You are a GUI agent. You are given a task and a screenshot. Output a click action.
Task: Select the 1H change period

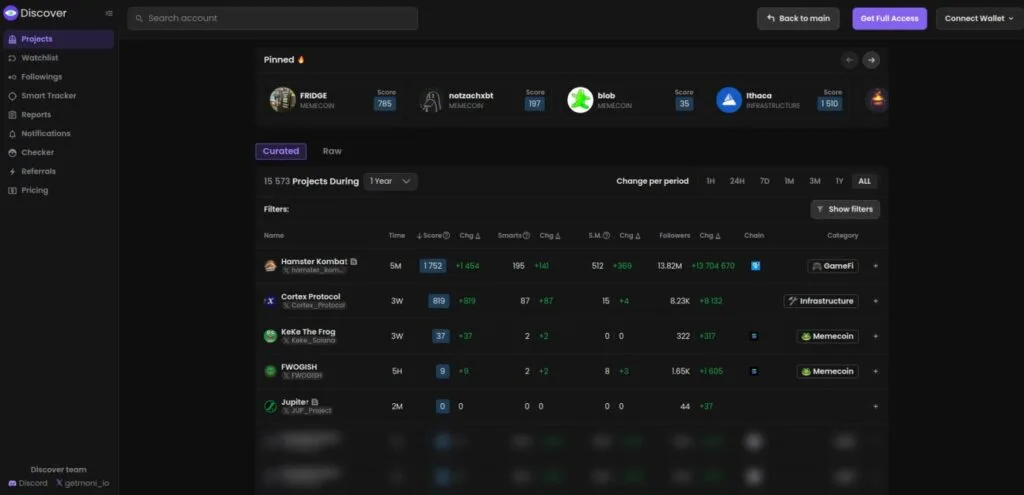point(711,182)
